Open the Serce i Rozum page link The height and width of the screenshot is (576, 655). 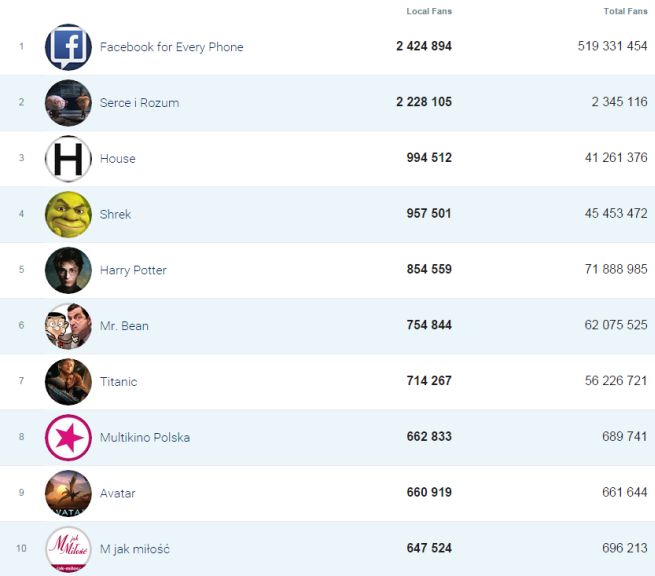pos(139,103)
